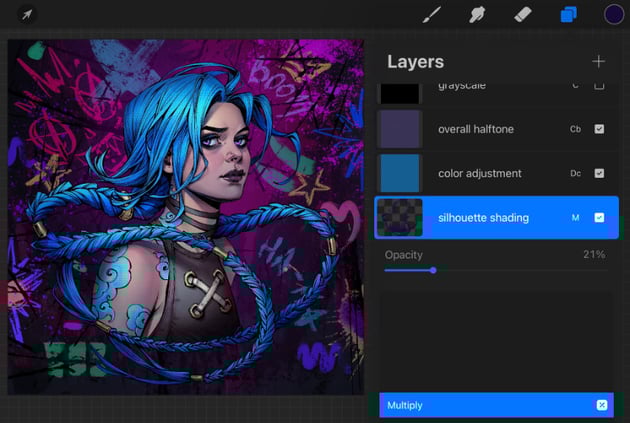Select the Brush tool
This screenshot has height=423, width=630.
click(x=432, y=14)
